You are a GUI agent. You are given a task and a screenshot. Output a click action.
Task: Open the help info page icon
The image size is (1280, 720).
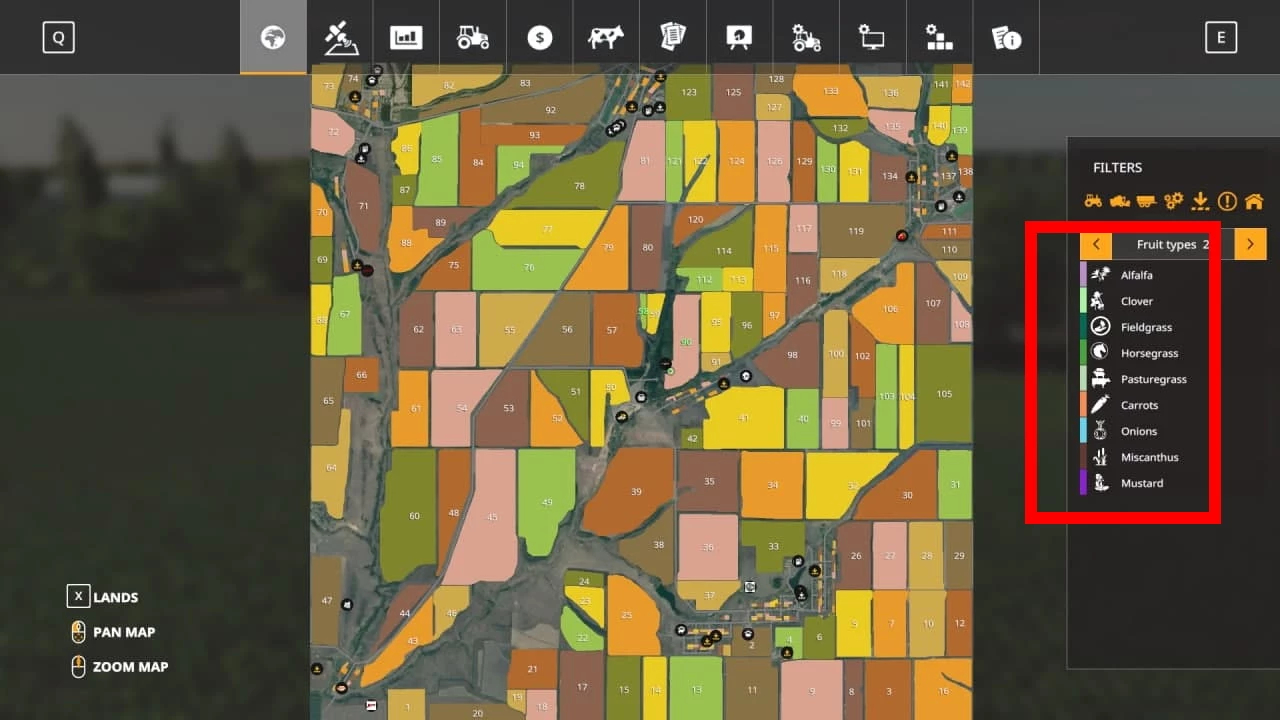tap(1006, 38)
